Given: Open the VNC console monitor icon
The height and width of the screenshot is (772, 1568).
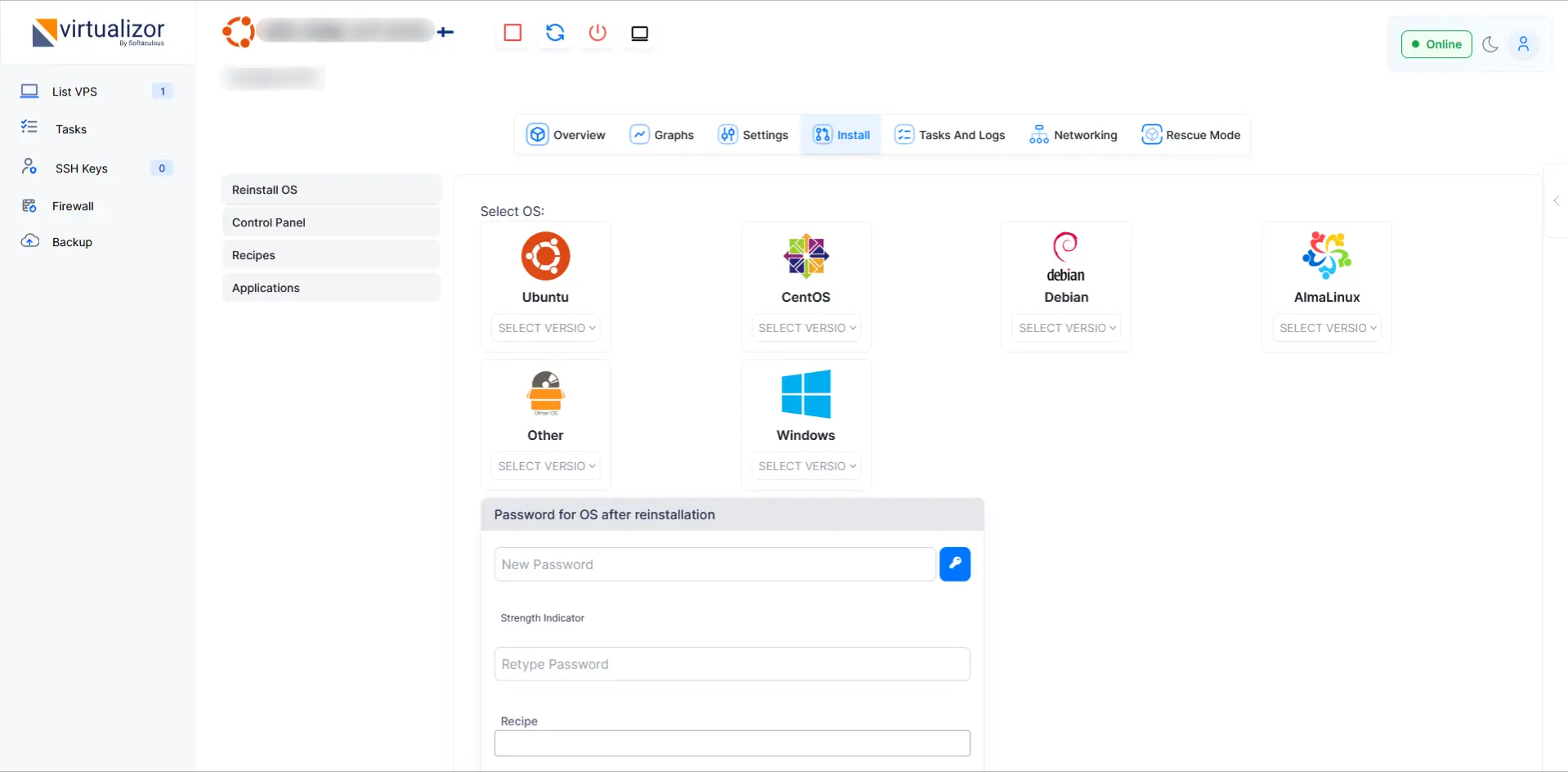Looking at the screenshot, I should coord(639,34).
